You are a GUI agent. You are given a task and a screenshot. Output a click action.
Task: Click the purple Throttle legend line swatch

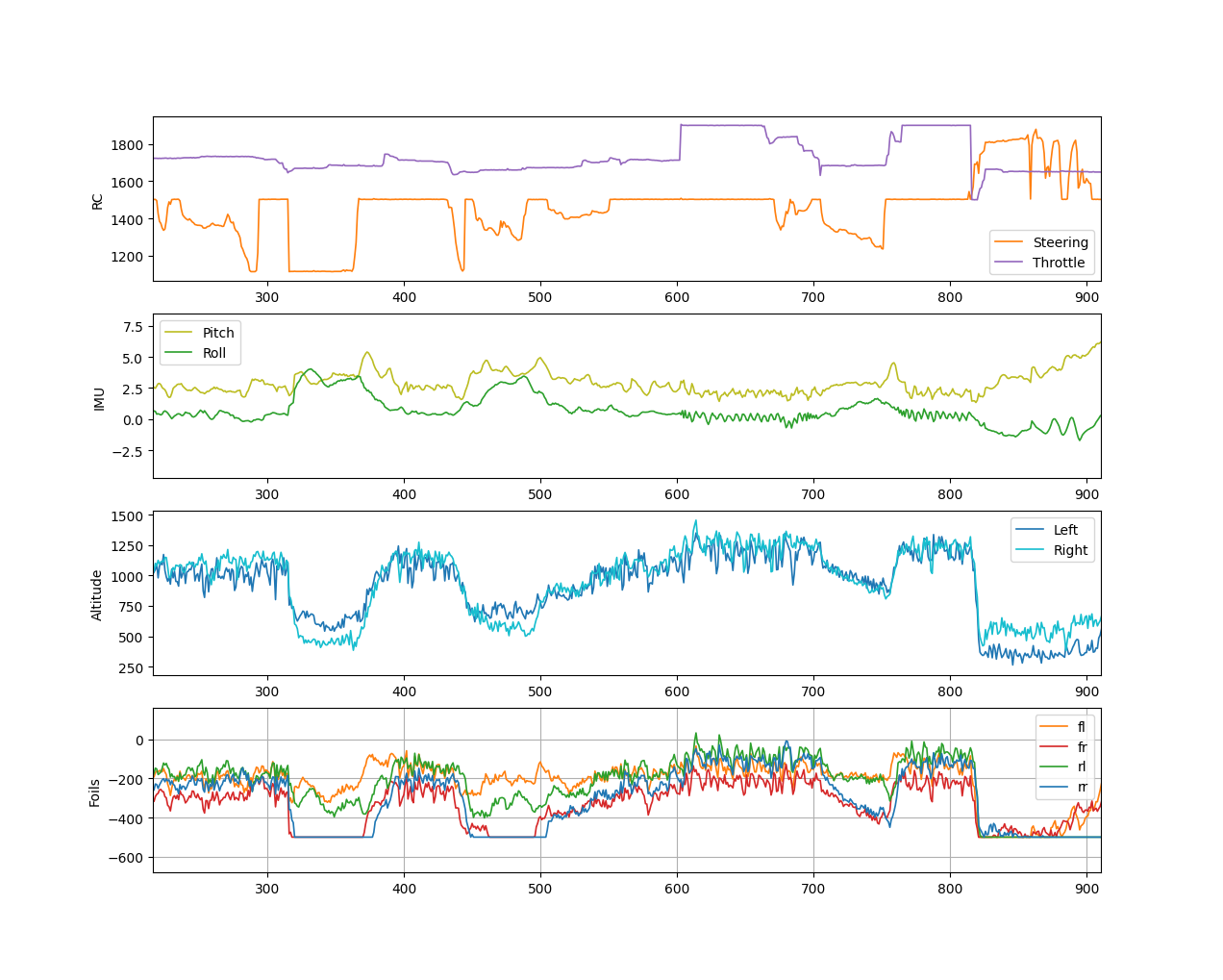[x=1010, y=263]
